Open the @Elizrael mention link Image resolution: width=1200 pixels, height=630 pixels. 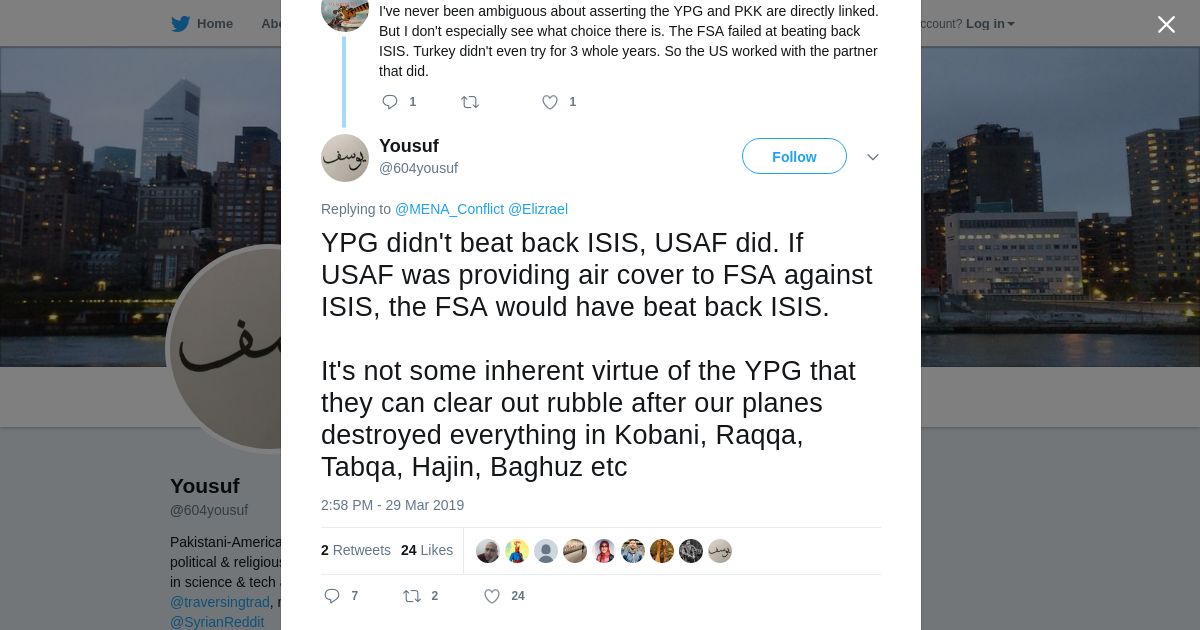pos(538,209)
